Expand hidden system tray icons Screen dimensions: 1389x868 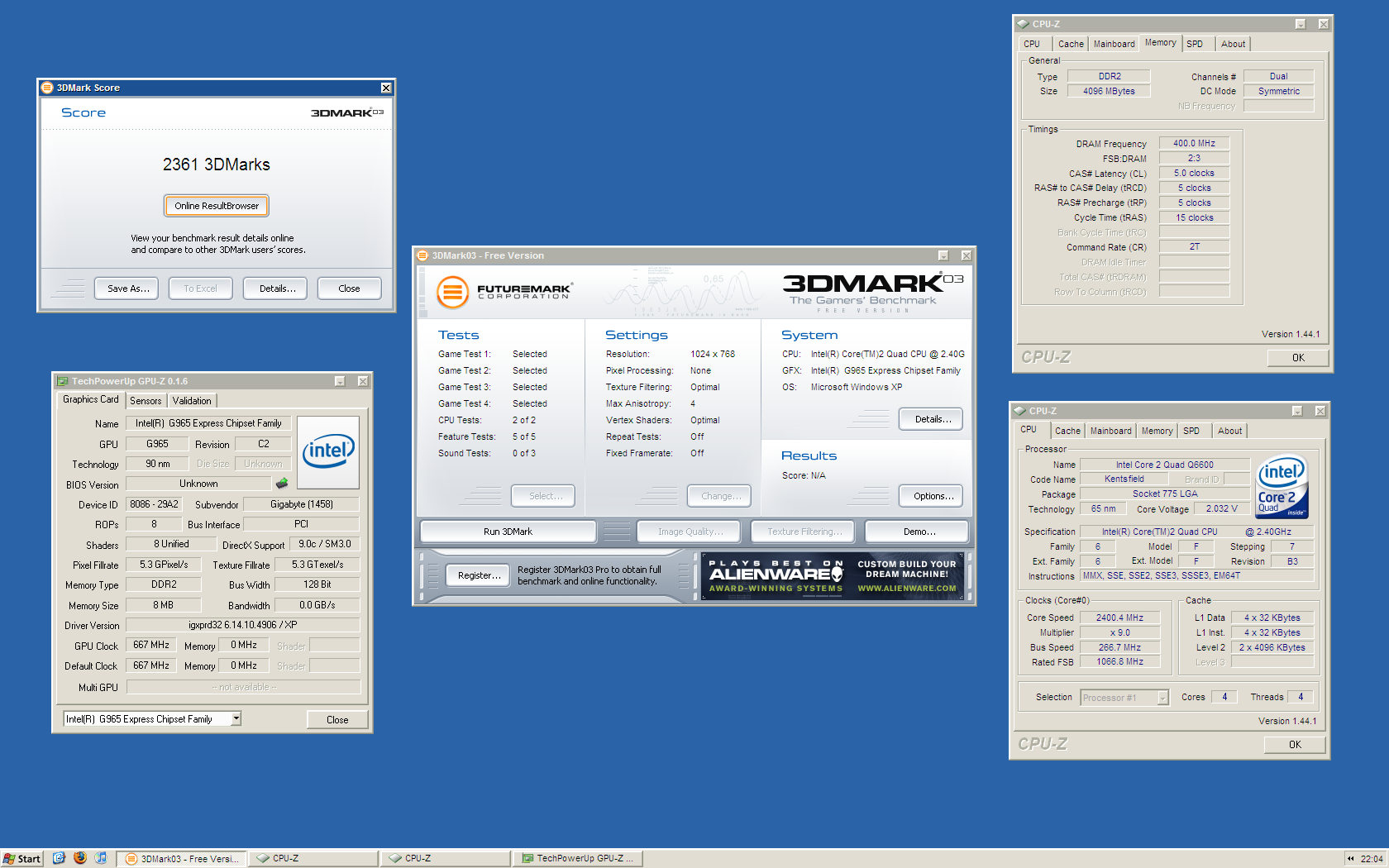1351,858
